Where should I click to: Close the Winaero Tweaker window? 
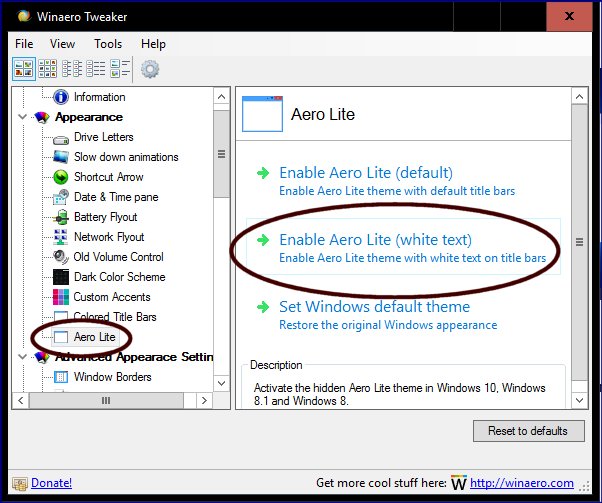(569, 16)
